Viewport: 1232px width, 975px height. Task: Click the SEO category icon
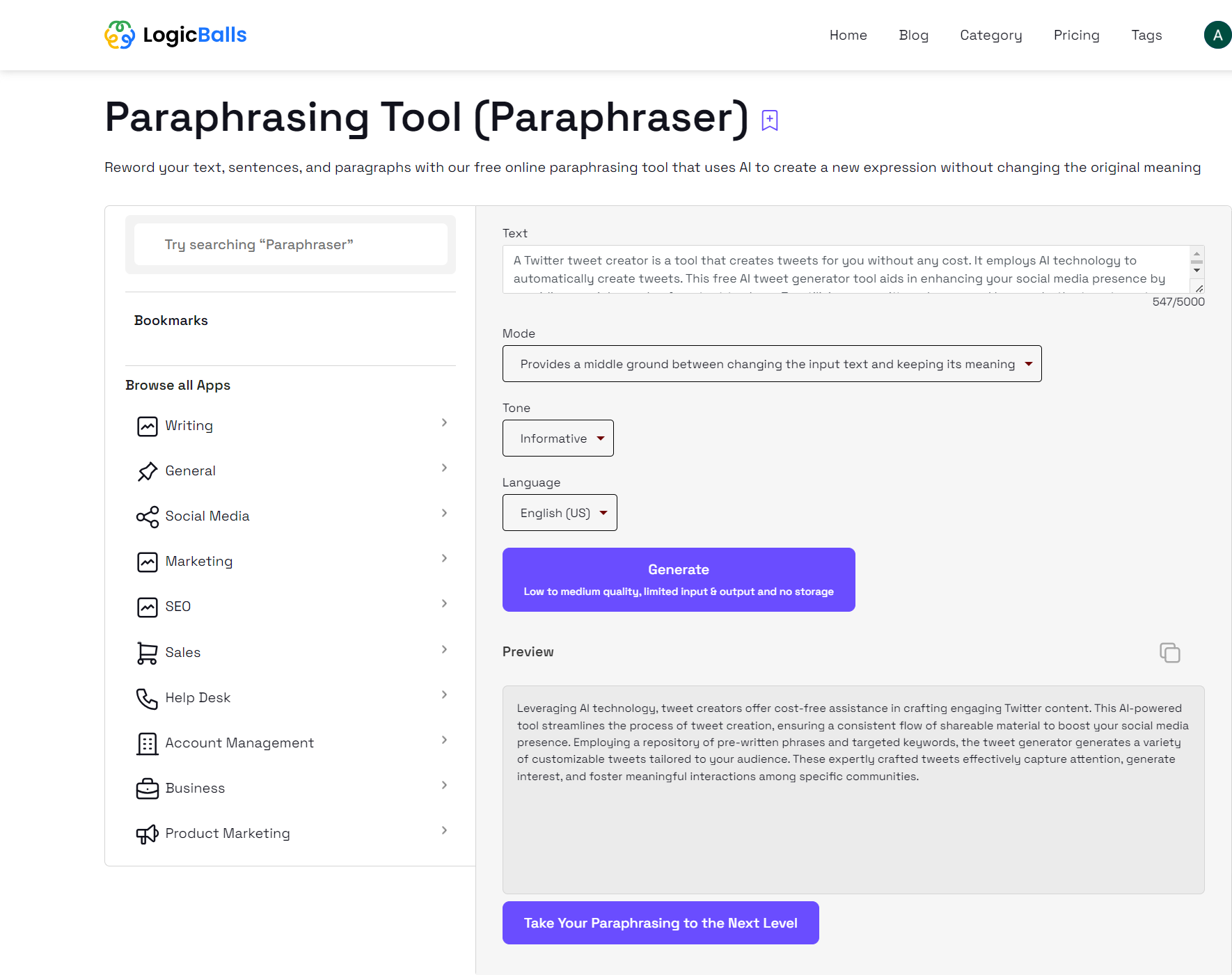(x=148, y=607)
